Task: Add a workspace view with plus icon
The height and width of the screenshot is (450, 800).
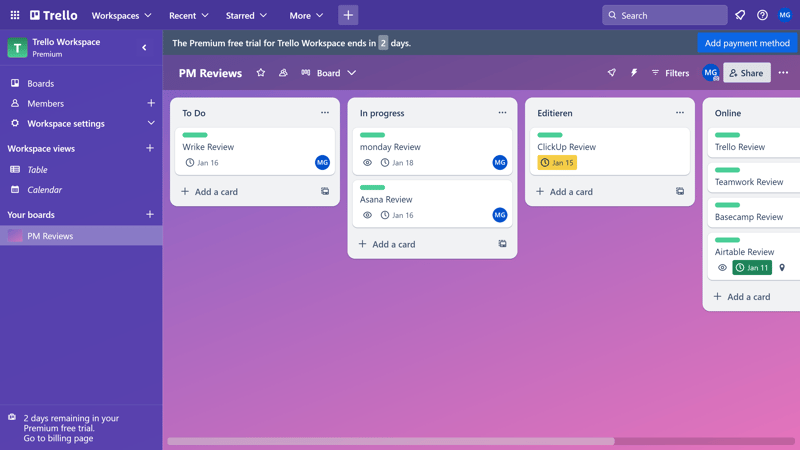Action: coord(150,148)
